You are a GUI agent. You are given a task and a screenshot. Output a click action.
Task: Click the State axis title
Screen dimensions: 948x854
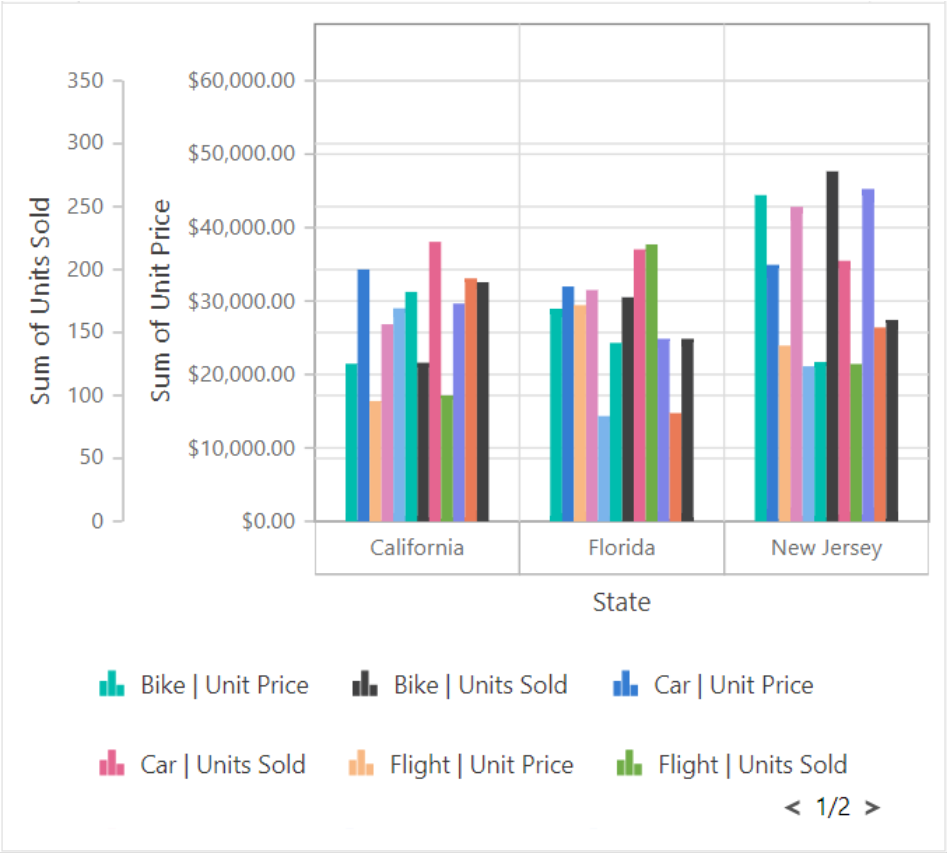pos(621,602)
